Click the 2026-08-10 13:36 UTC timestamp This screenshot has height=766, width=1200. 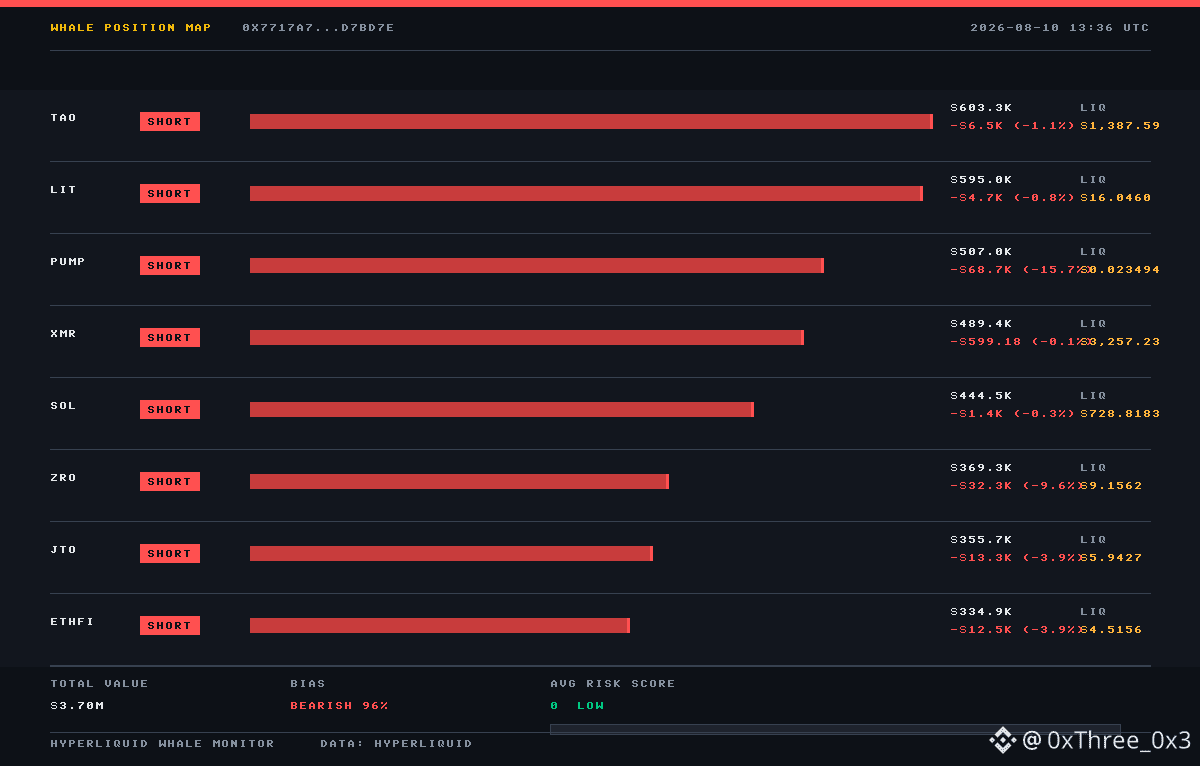click(1060, 28)
